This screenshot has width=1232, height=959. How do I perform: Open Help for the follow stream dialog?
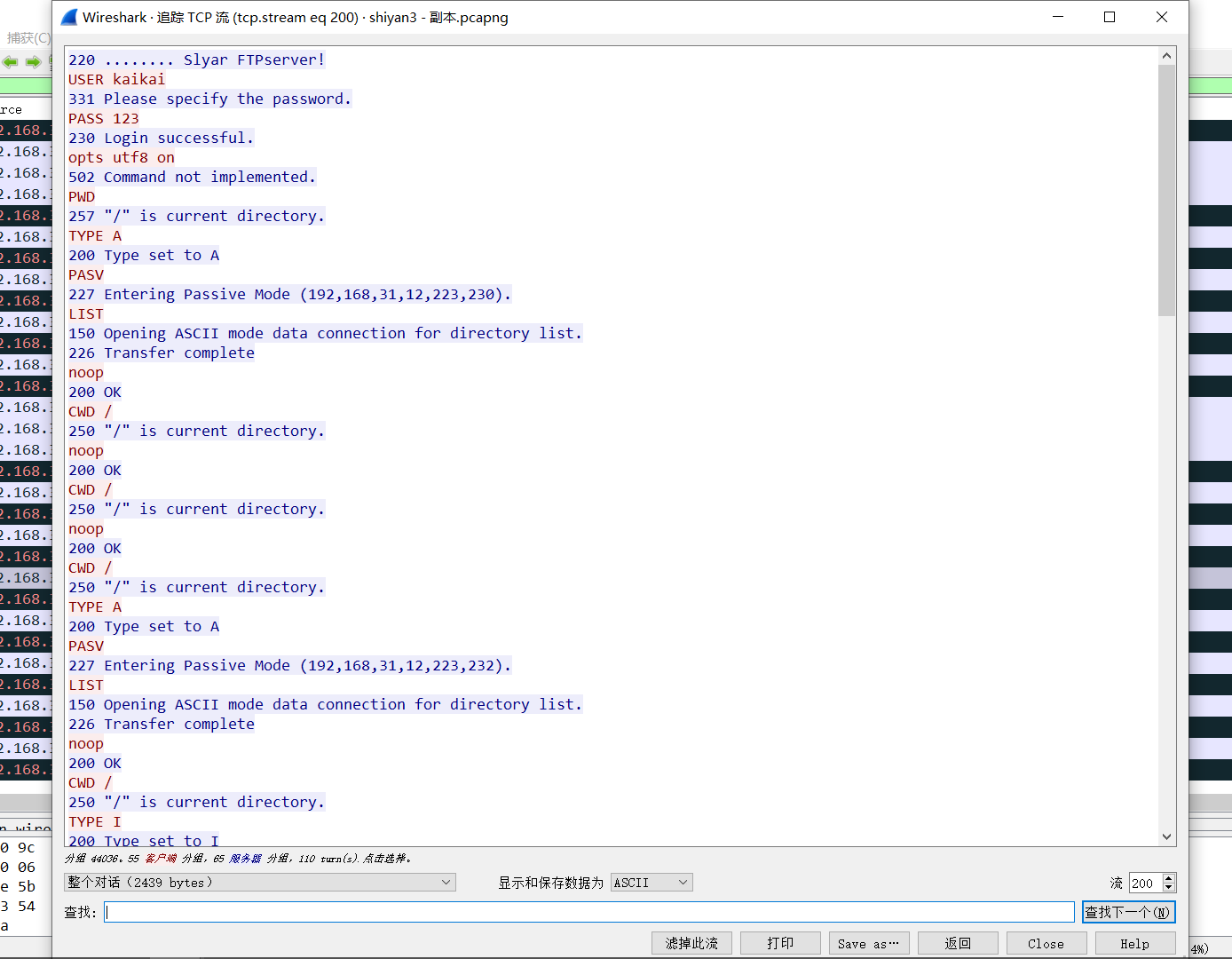tap(1135, 943)
